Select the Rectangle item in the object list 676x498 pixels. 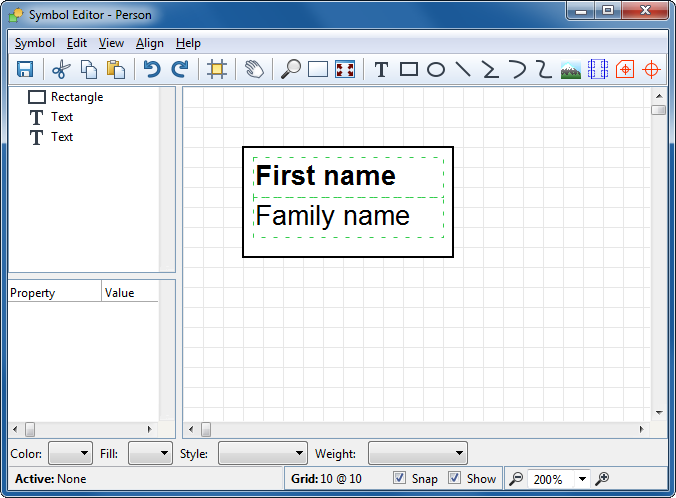[x=76, y=97]
